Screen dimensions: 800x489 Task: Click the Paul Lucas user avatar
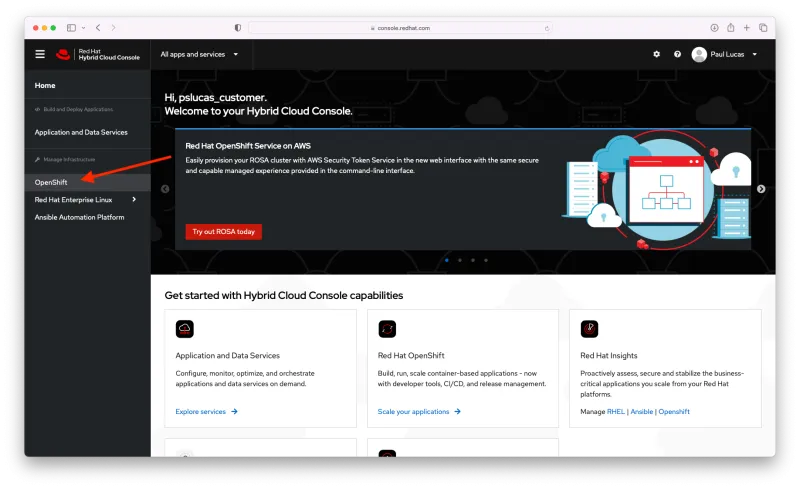tap(699, 54)
